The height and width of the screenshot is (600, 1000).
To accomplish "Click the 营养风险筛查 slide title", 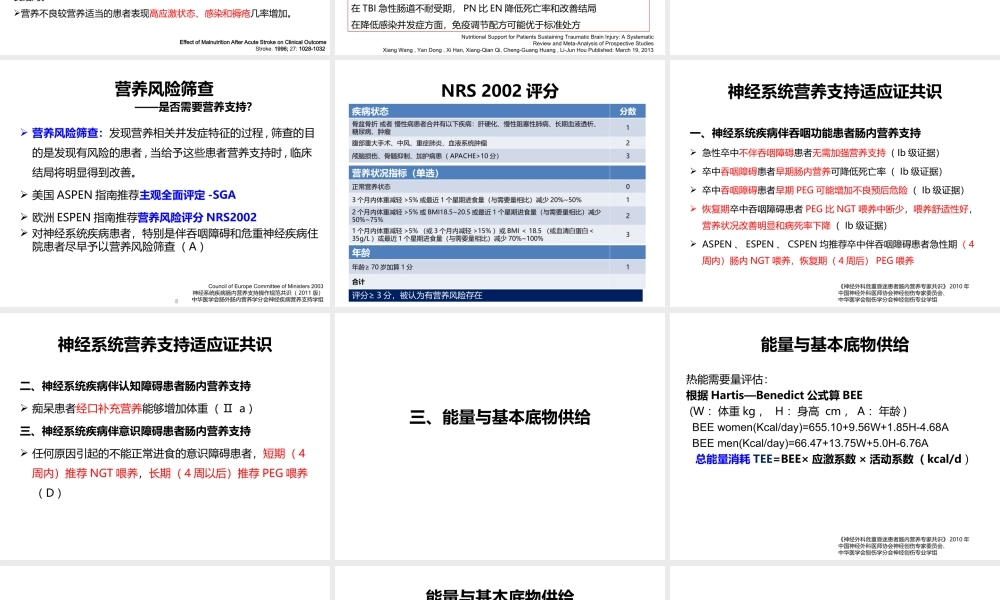I will tap(166, 89).
